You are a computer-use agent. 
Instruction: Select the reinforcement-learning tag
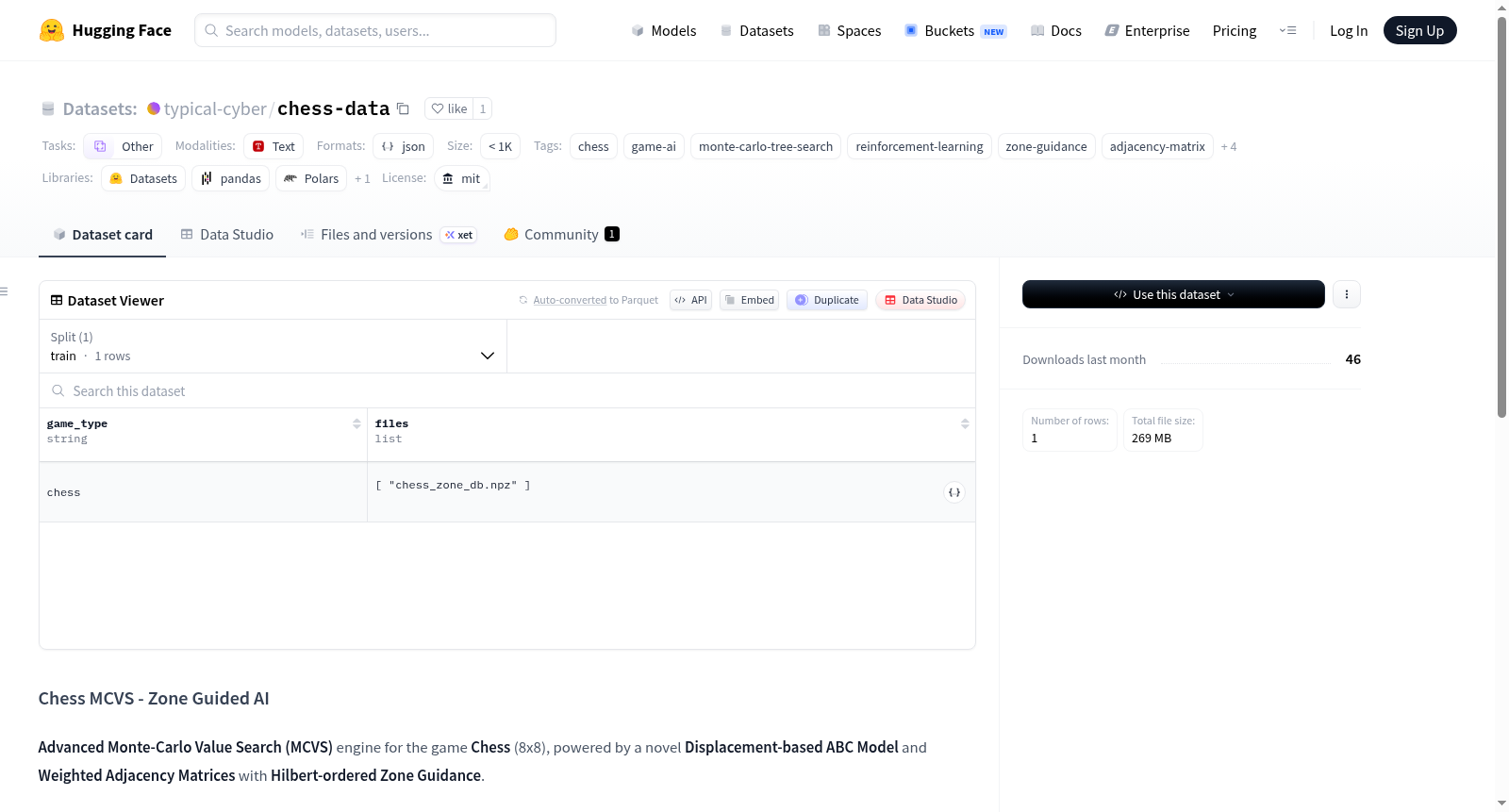(920, 146)
